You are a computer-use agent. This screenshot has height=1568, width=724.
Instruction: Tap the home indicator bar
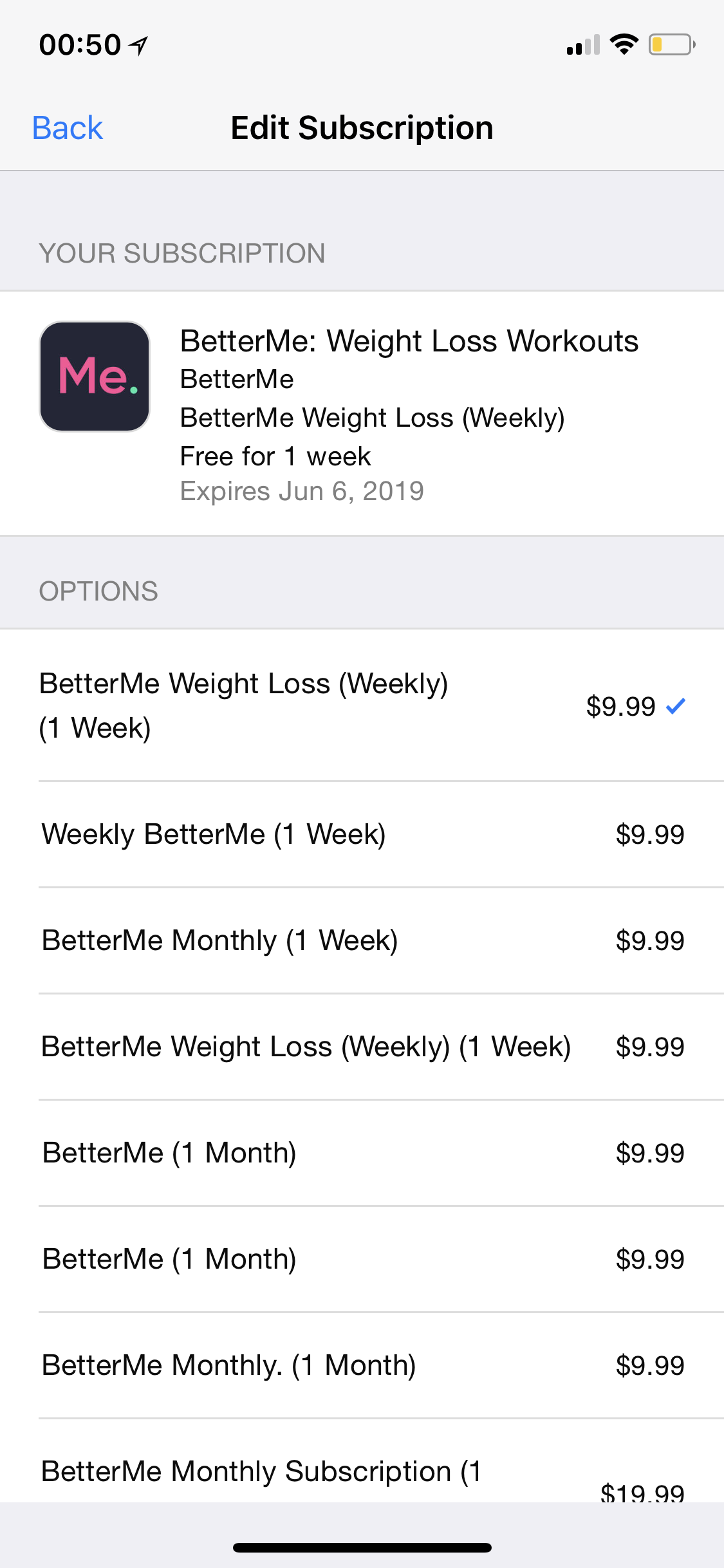pos(362,1547)
